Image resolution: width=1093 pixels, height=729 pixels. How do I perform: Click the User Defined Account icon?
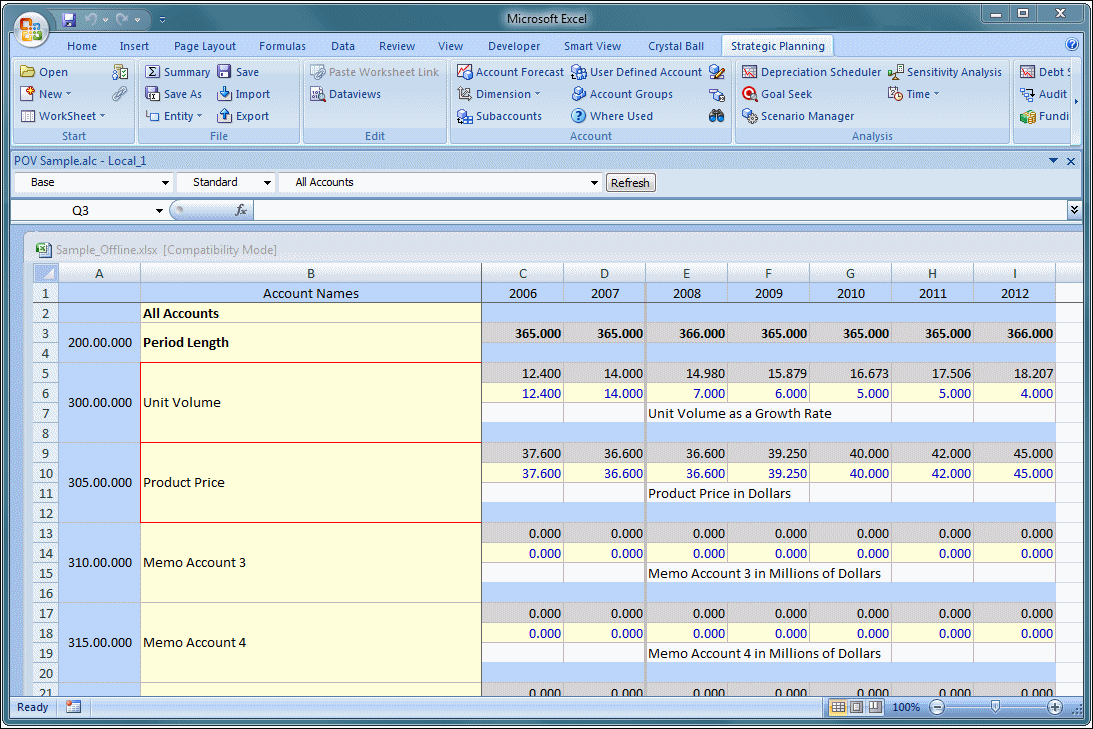tap(578, 72)
